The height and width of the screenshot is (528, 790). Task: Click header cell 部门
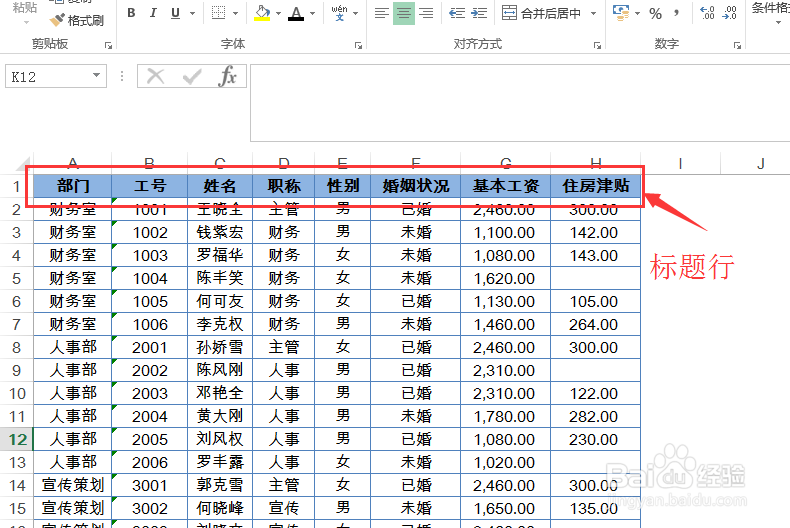tap(73, 186)
